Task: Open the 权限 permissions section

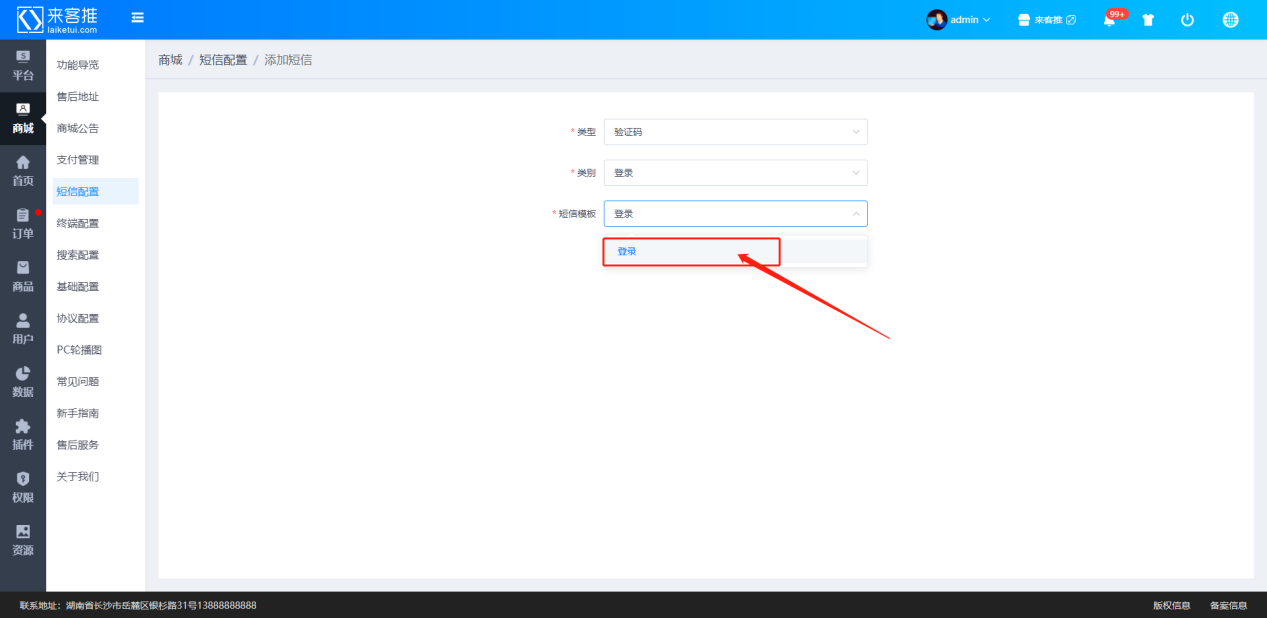Action: (23, 488)
